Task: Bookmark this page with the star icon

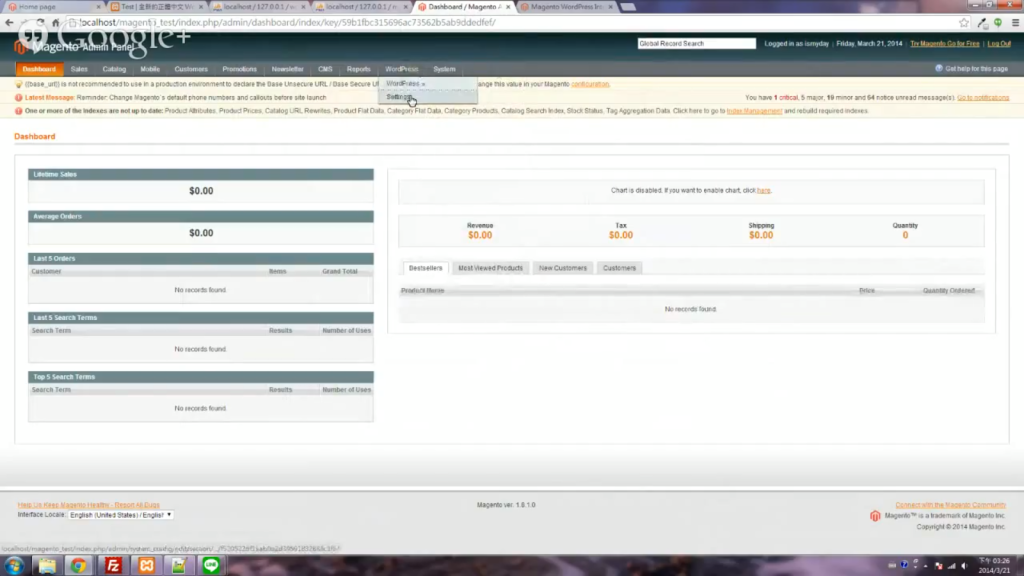Action: pyautogui.click(x=964, y=23)
